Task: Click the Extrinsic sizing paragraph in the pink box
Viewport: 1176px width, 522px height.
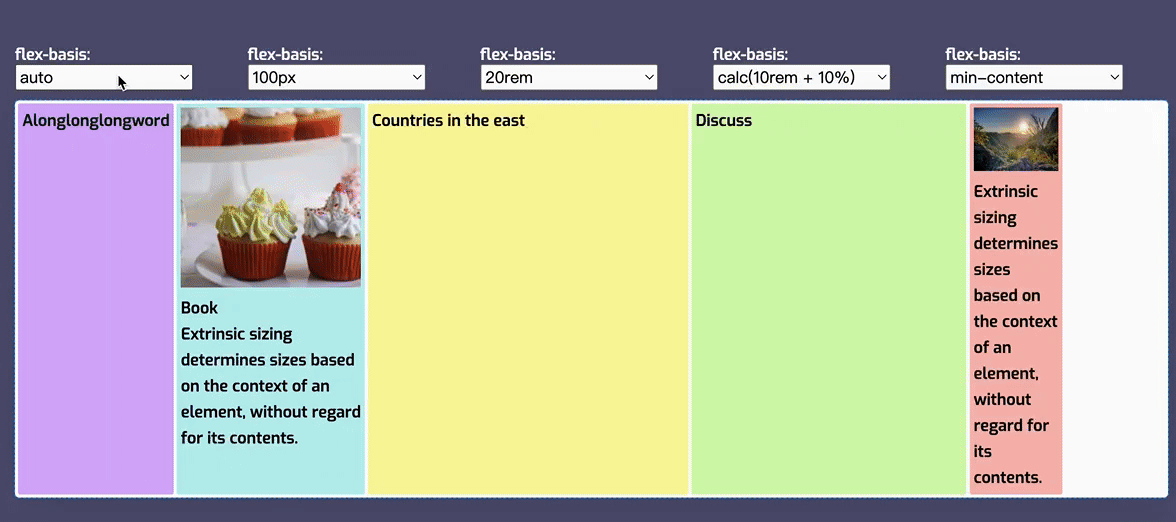Action: (x=1015, y=334)
